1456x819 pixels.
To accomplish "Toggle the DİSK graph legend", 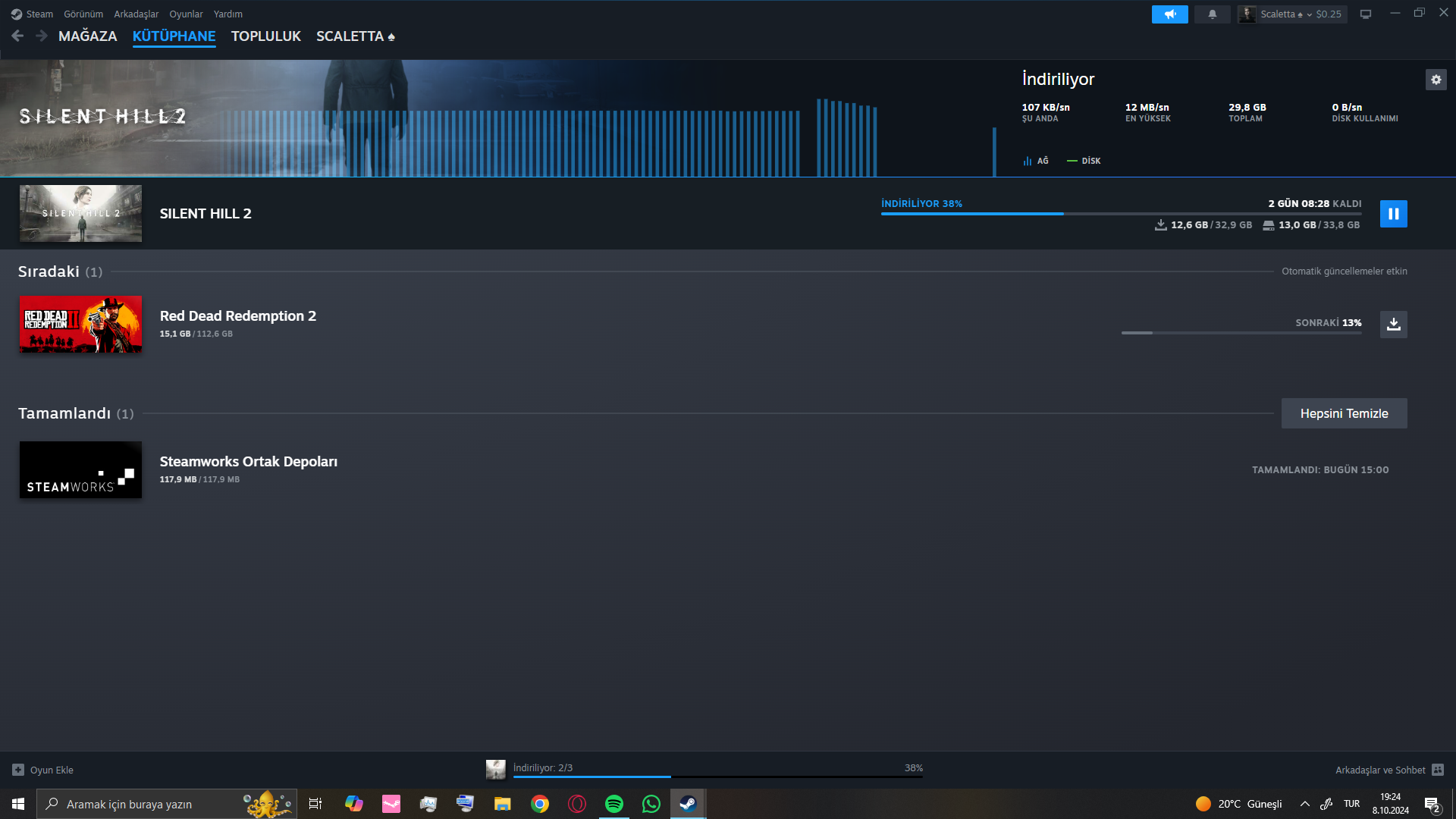I will pyautogui.click(x=1084, y=161).
